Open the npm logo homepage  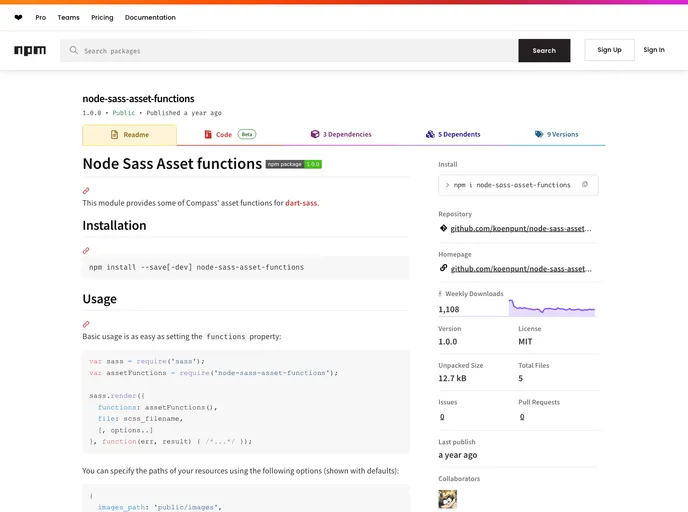tap(30, 50)
